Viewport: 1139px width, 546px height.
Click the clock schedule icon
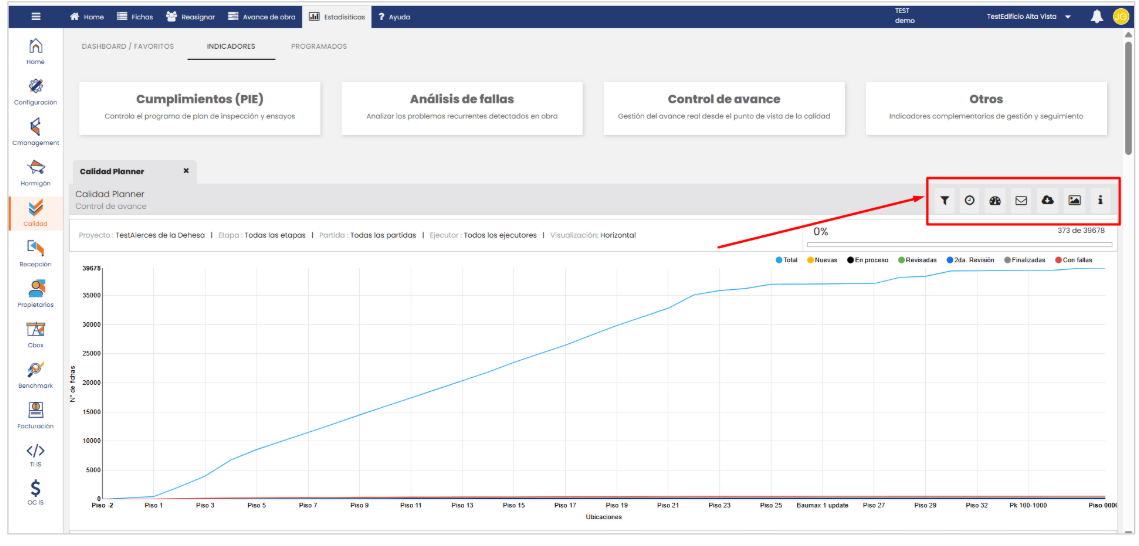pos(969,200)
